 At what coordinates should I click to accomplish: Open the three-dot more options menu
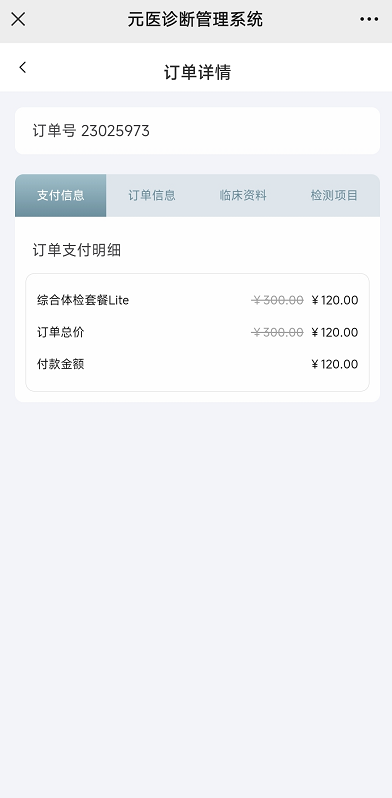[369, 19]
